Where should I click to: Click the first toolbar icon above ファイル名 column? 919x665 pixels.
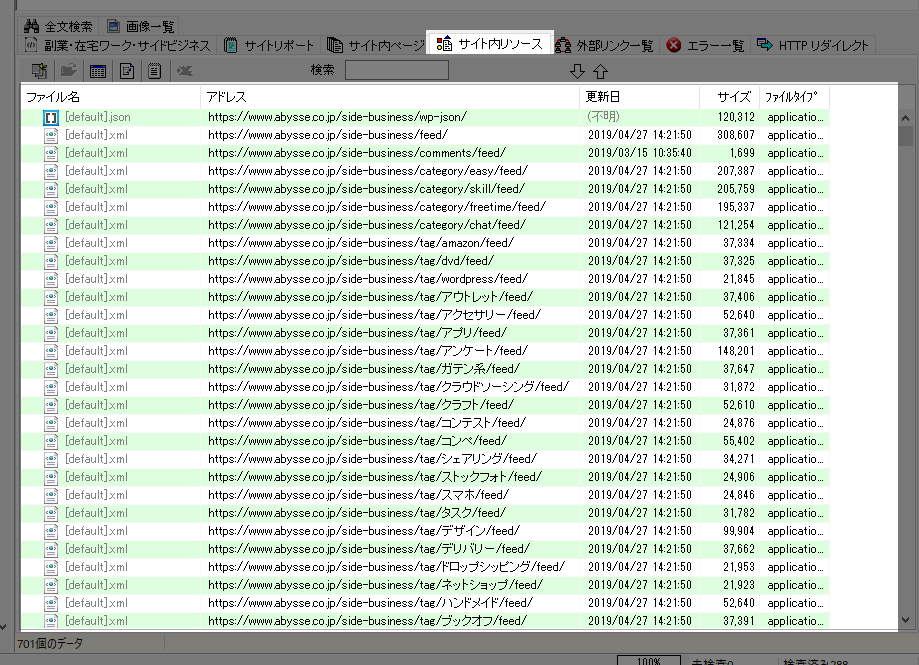tap(40, 71)
